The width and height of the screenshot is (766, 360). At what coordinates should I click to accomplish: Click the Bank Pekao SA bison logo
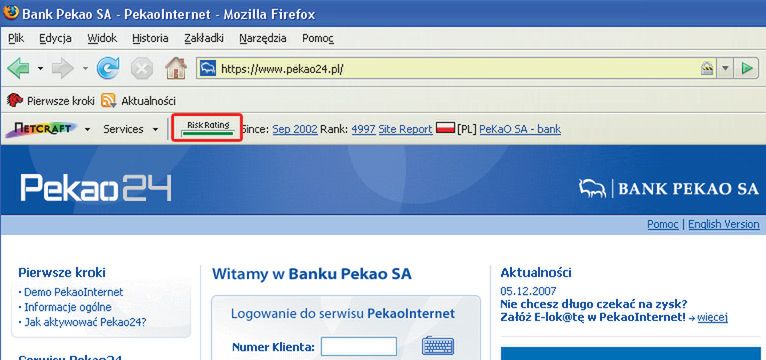coord(592,188)
